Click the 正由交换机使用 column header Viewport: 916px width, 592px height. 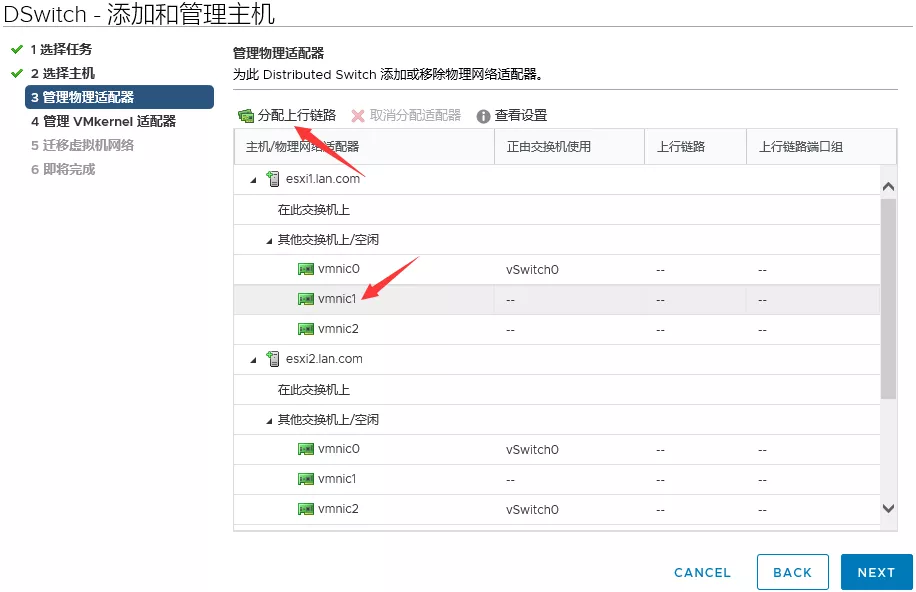[549, 147]
